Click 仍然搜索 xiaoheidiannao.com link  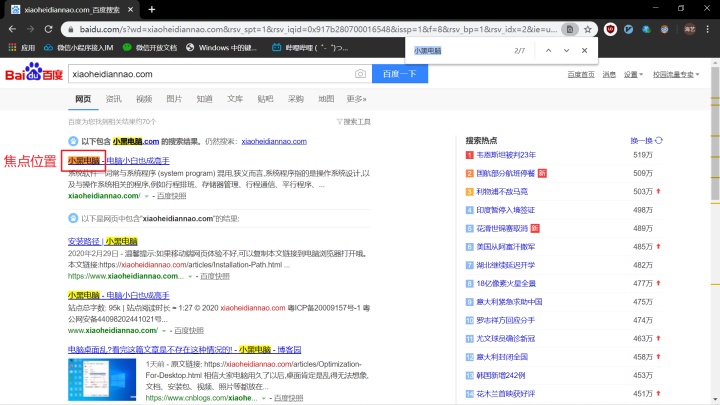tap(274, 141)
